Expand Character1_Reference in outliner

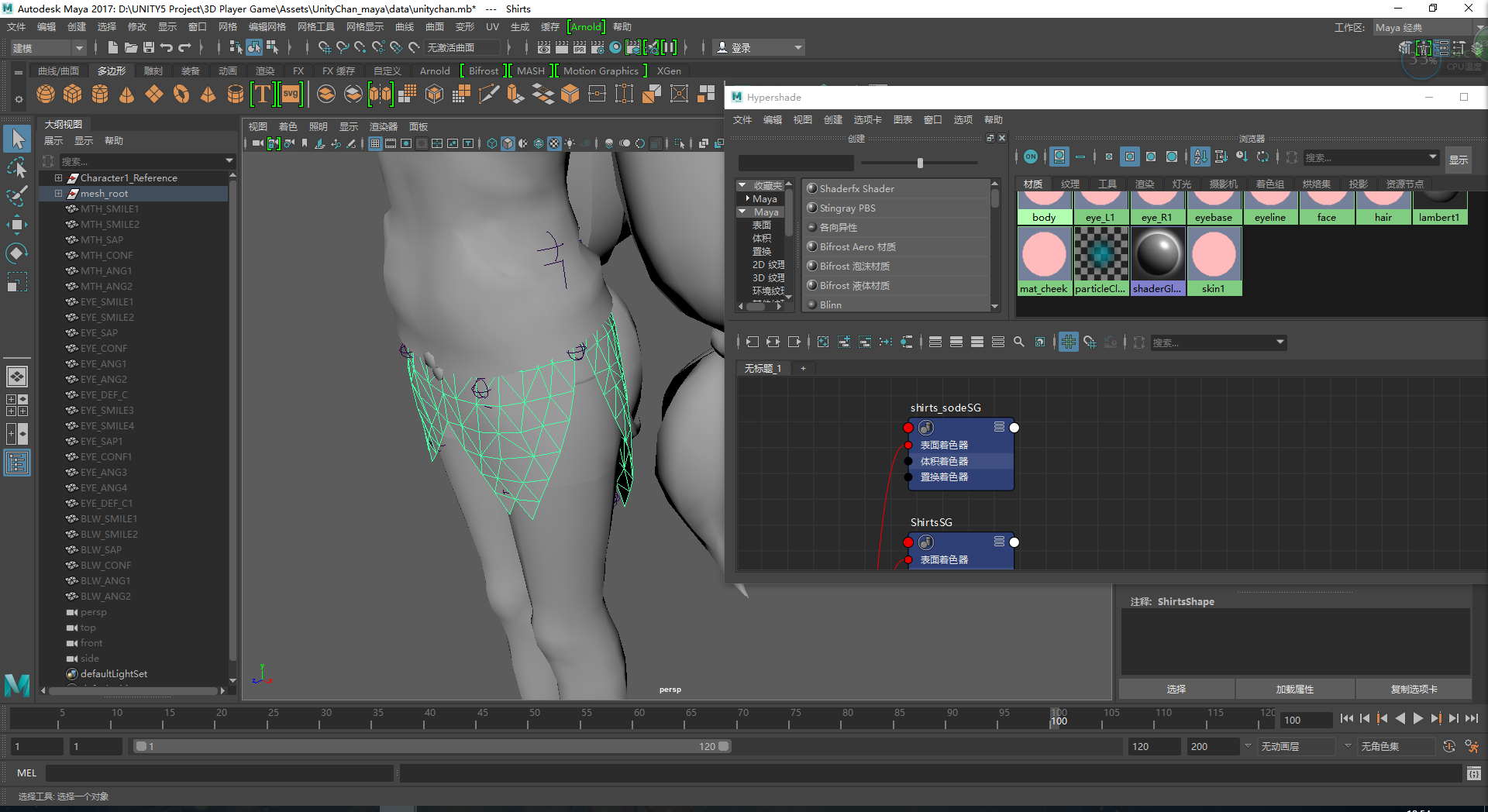(x=58, y=177)
